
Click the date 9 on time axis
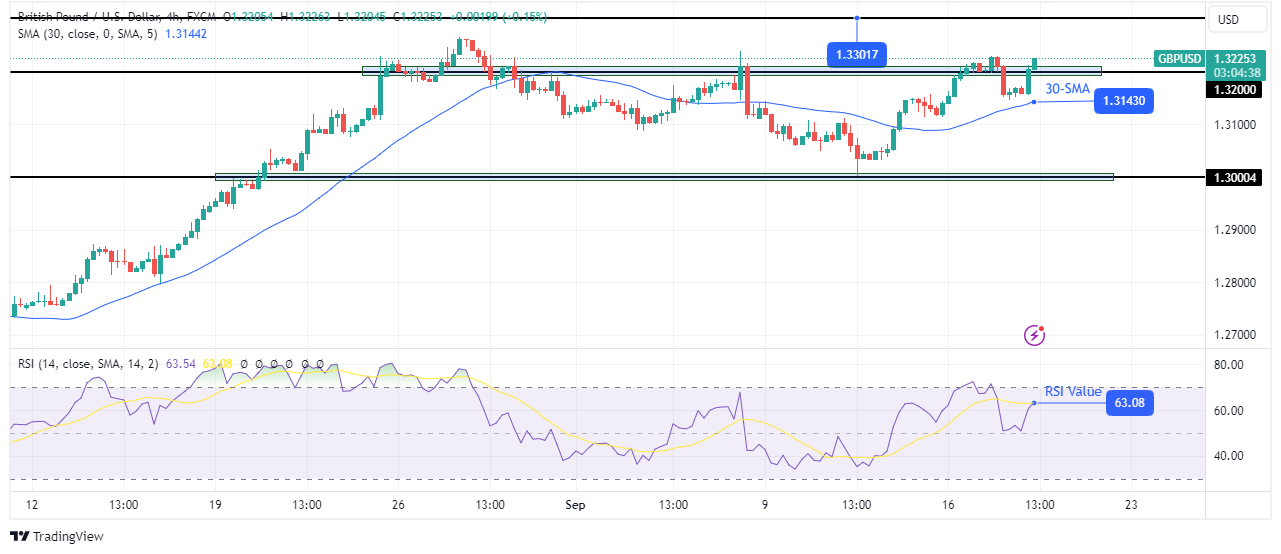click(765, 504)
